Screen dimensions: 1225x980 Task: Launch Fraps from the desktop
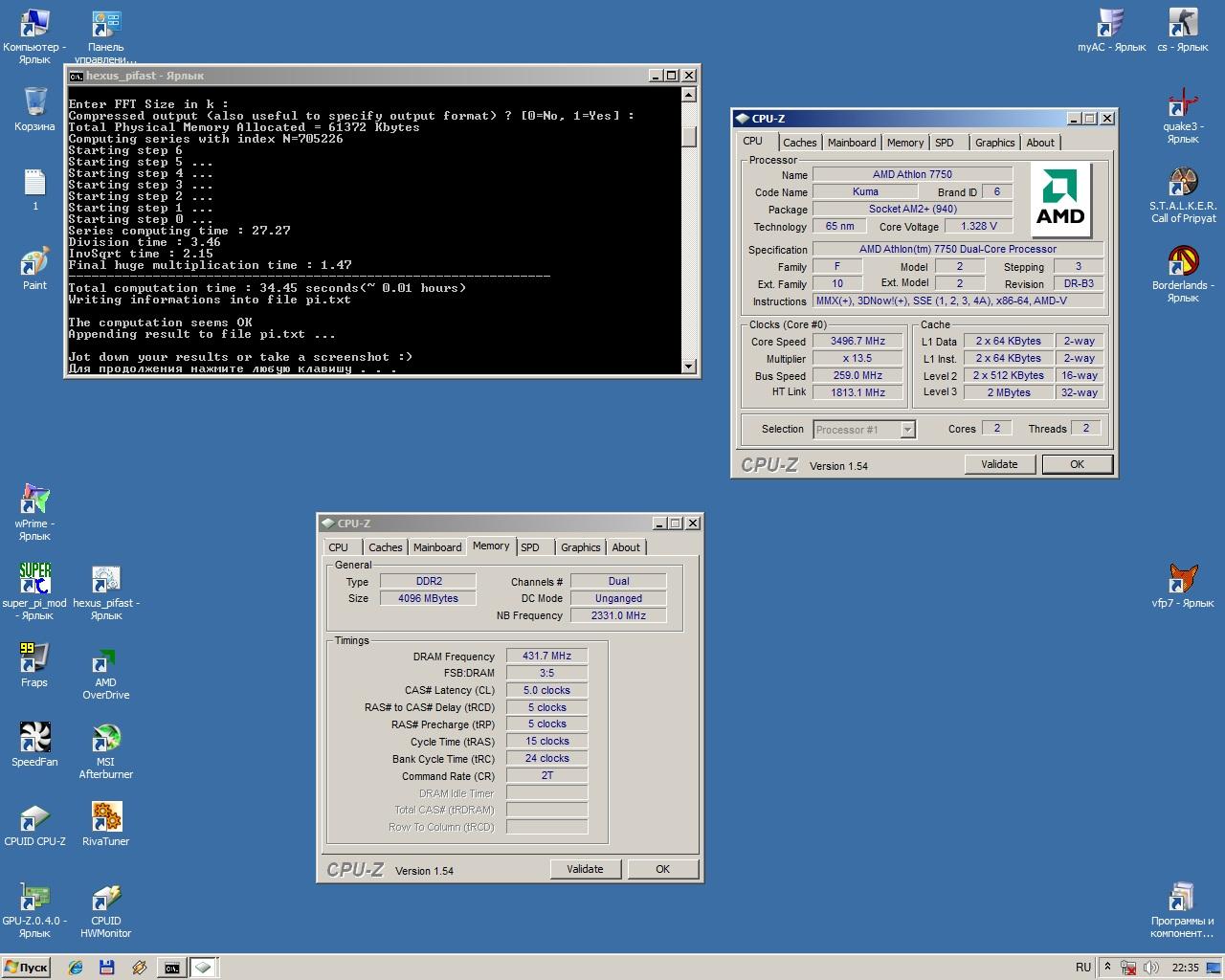(34, 665)
